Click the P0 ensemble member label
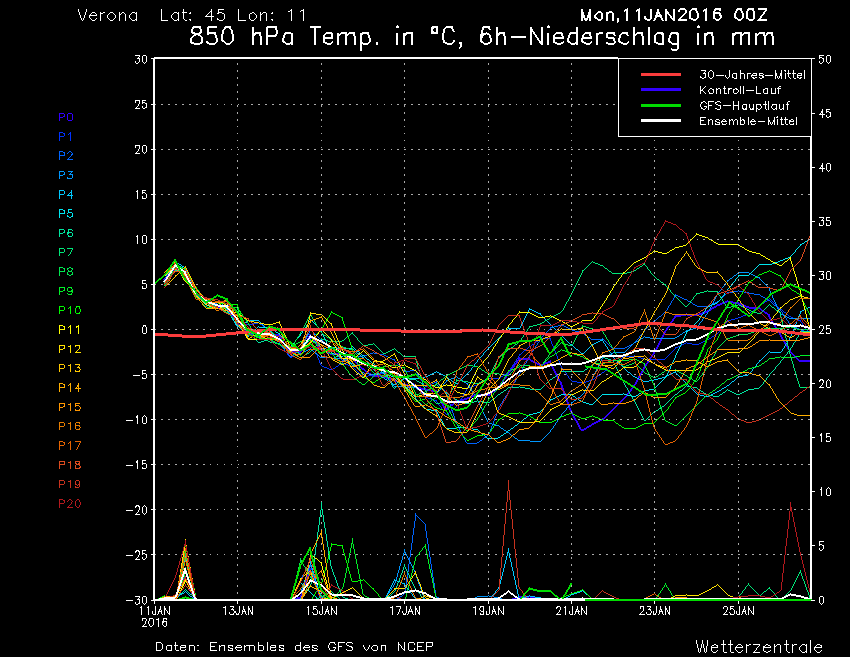 pyautogui.click(x=66, y=117)
